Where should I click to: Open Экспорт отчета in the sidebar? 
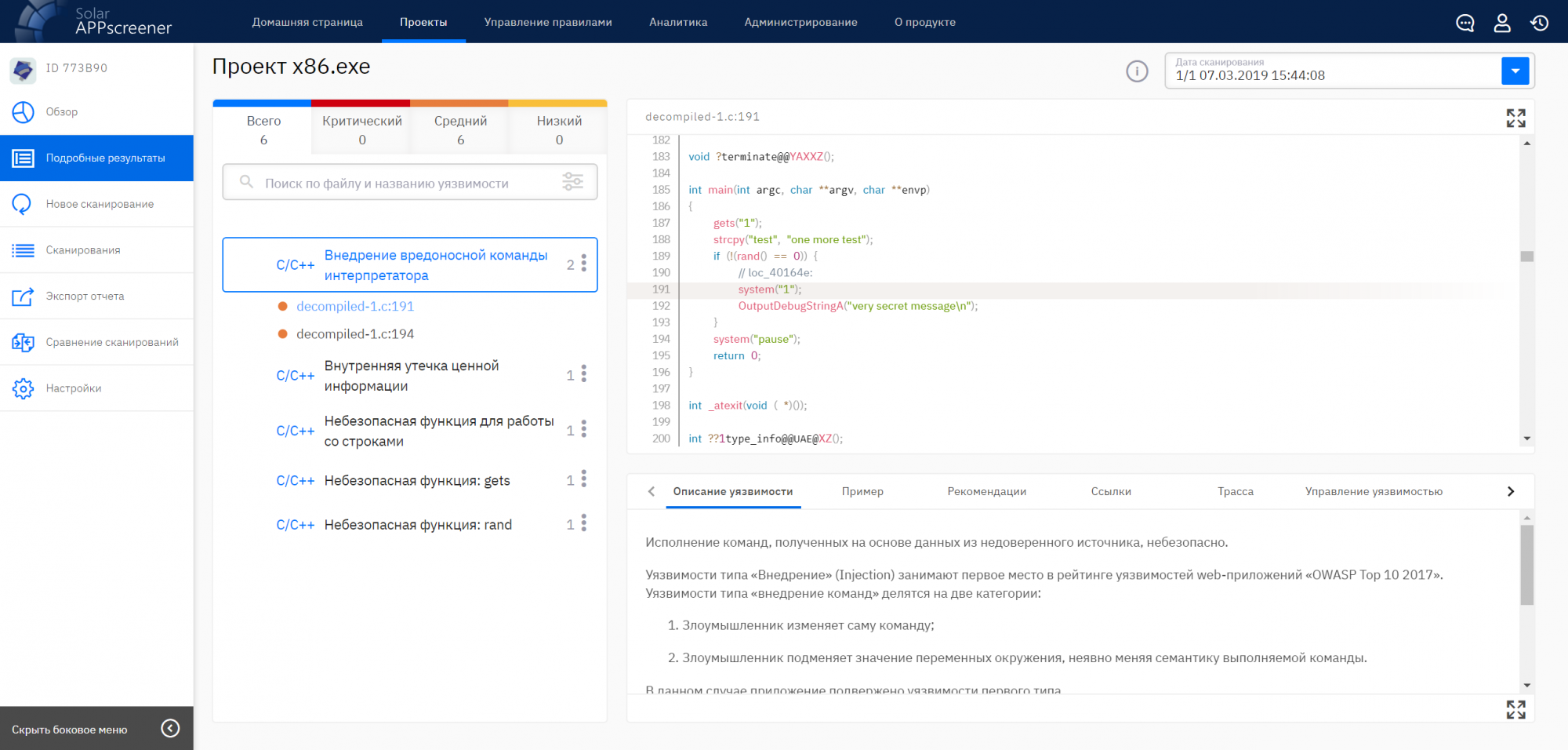click(x=96, y=297)
